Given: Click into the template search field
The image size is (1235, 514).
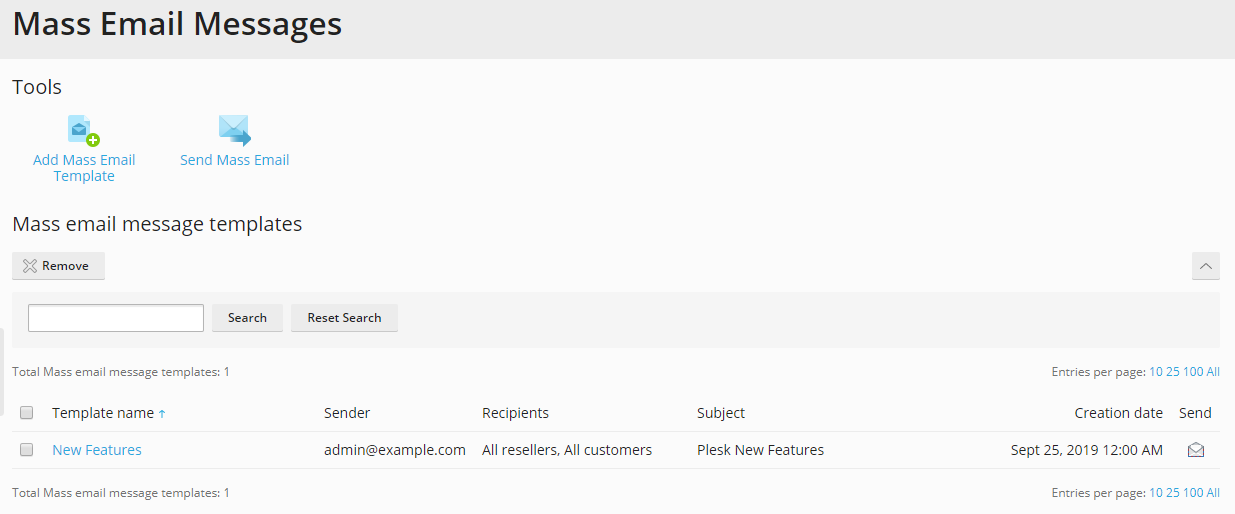Looking at the screenshot, I should click(116, 318).
